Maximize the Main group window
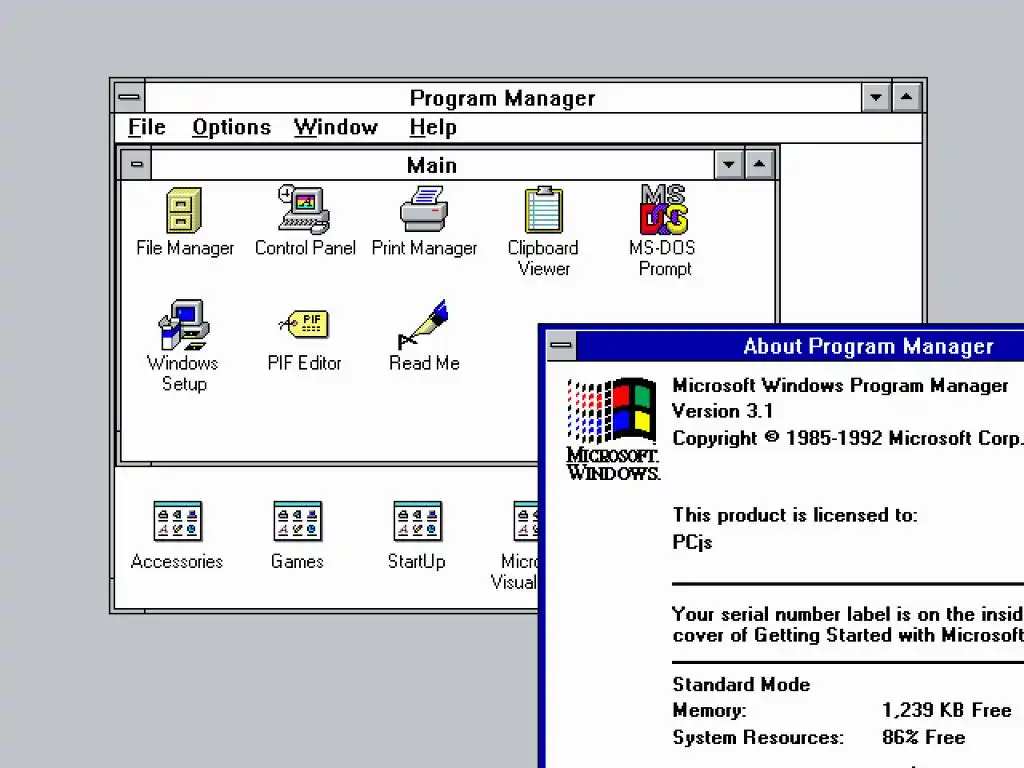The height and width of the screenshot is (768, 1024). point(759,164)
